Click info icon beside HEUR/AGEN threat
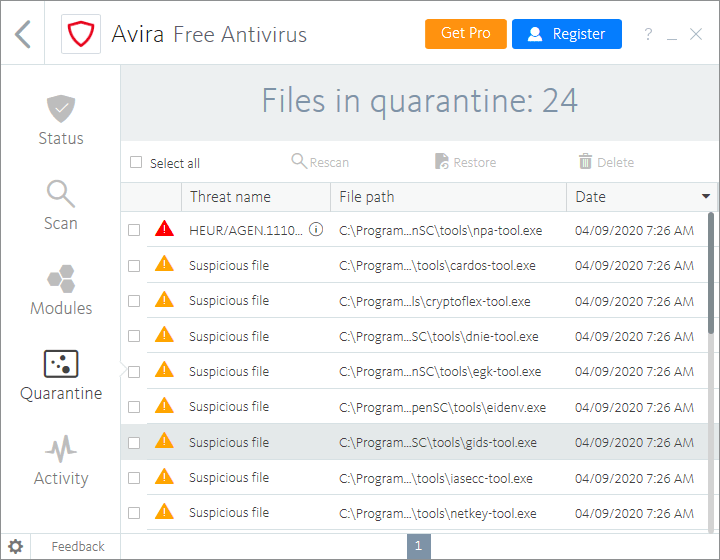Screen dimensions: 720x560 pos(316,230)
